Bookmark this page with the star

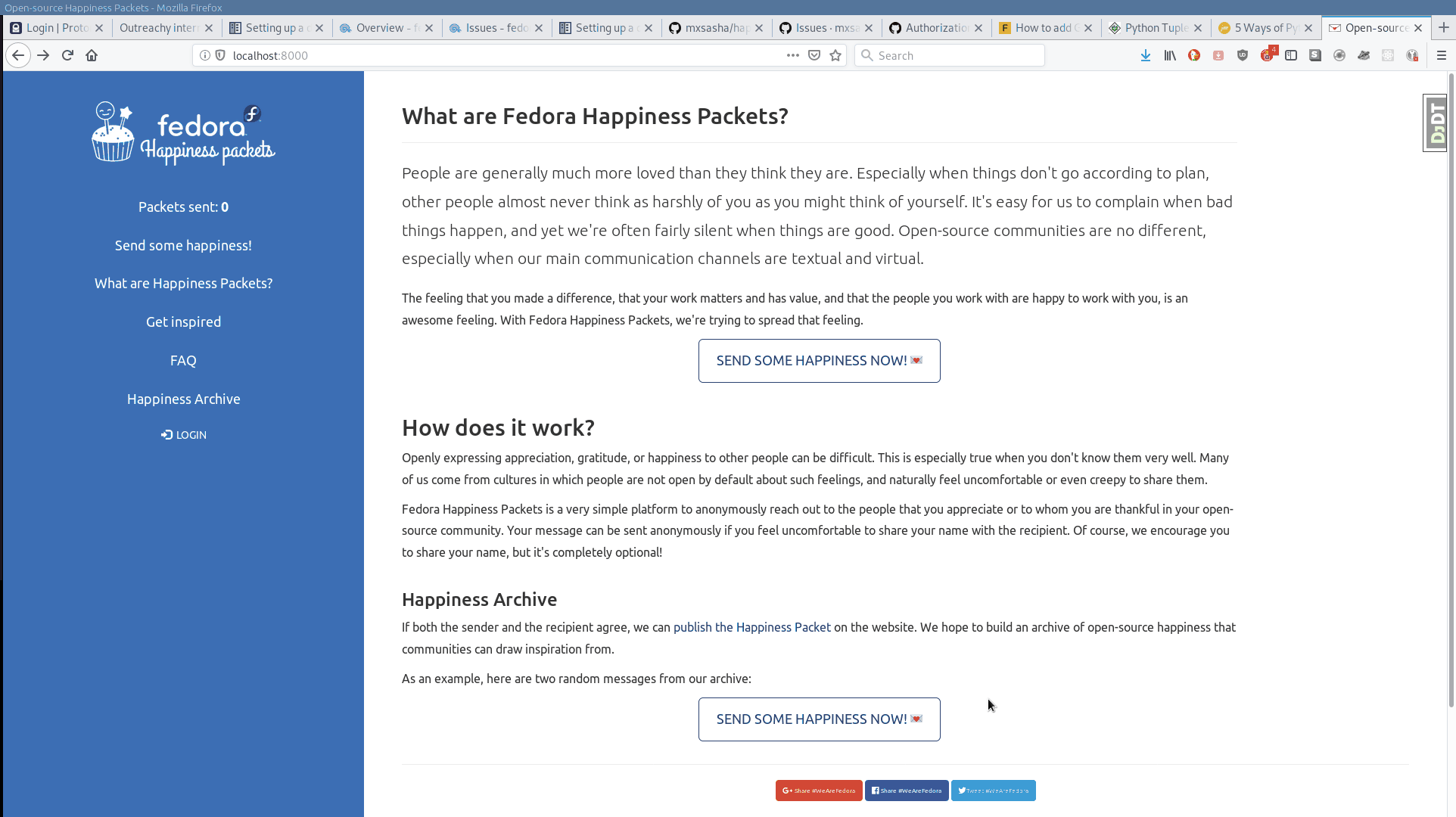(835, 55)
